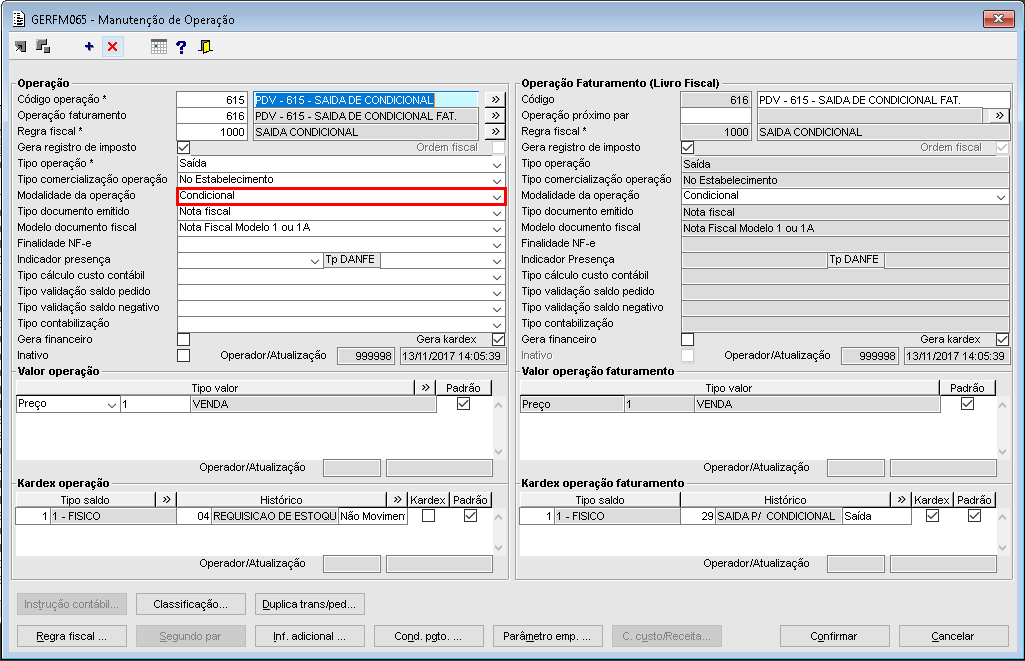Open Tp DANFE dropdown in Operação

tap(497, 260)
